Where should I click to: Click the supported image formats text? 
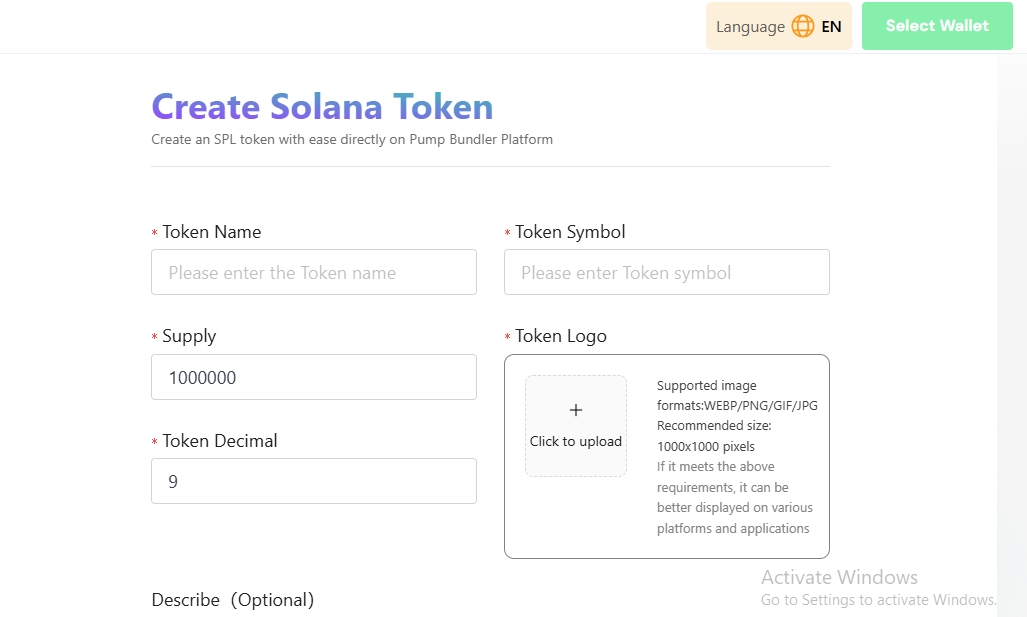736,395
